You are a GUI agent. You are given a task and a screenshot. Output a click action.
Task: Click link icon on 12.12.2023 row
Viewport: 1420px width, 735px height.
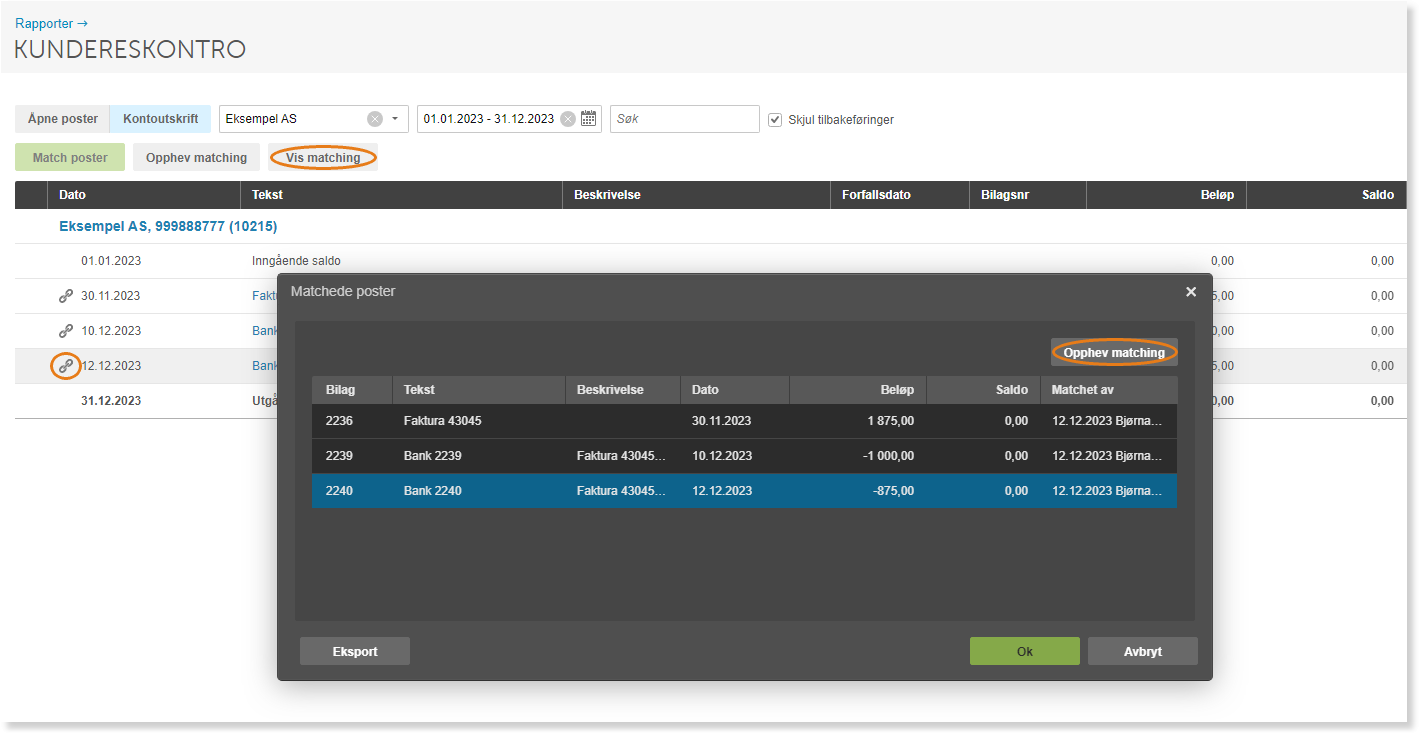(x=66, y=366)
